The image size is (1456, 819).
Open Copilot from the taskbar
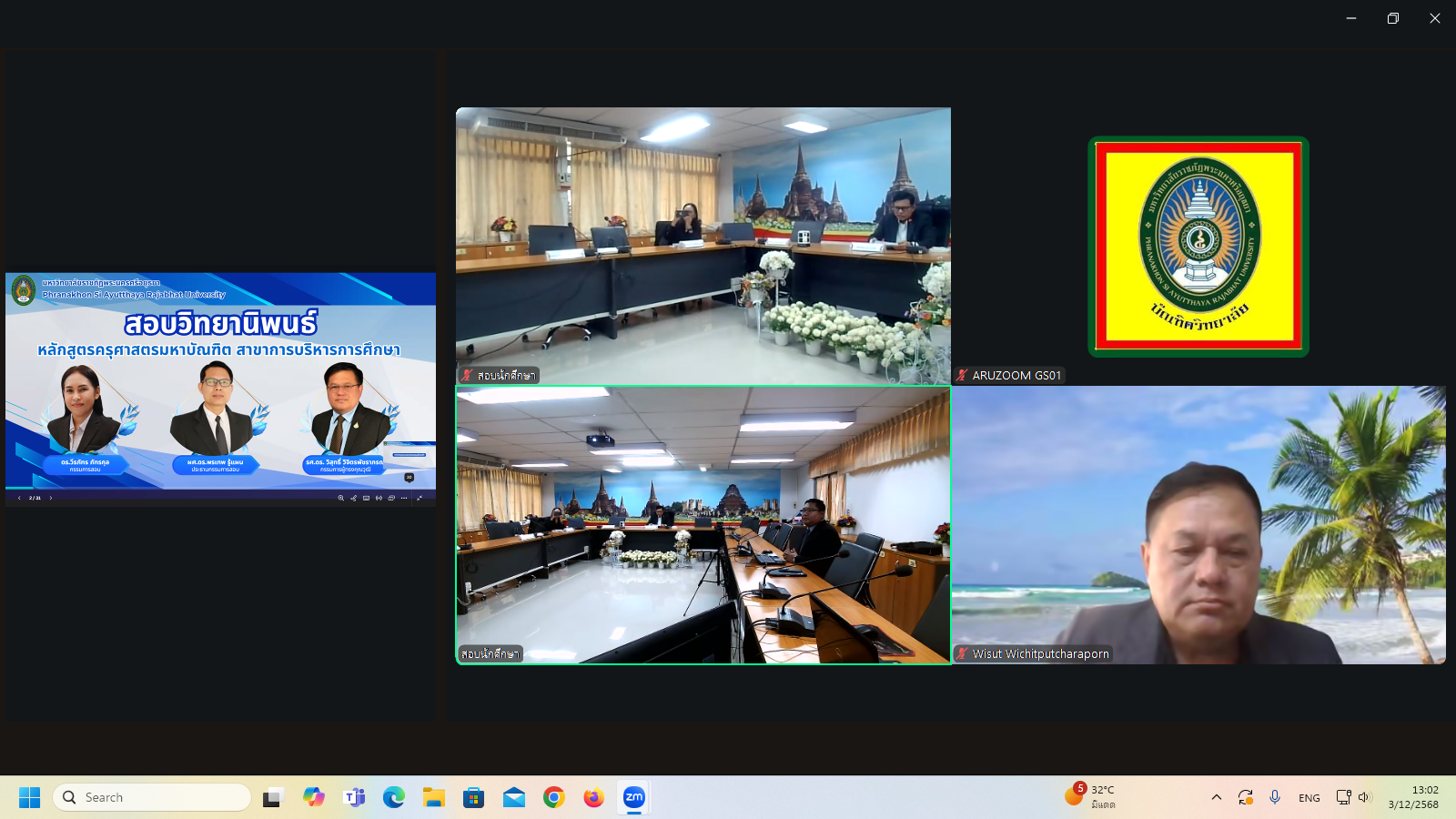click(314, 797)
